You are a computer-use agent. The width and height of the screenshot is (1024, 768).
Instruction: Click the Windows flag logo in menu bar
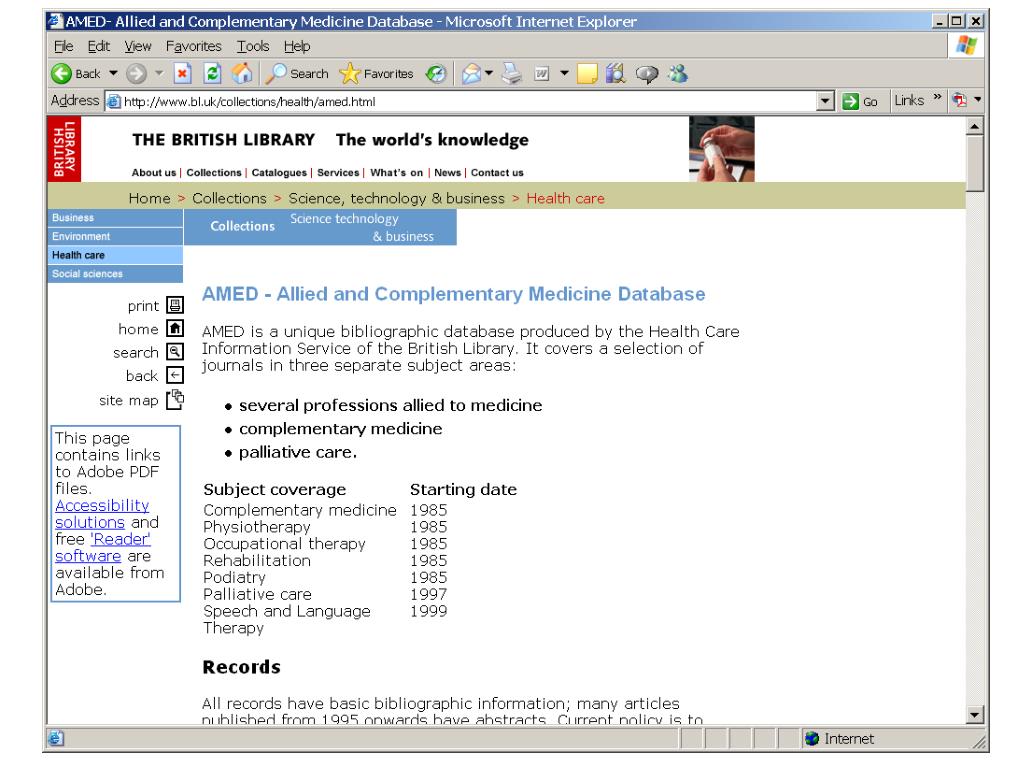point(966,46)
